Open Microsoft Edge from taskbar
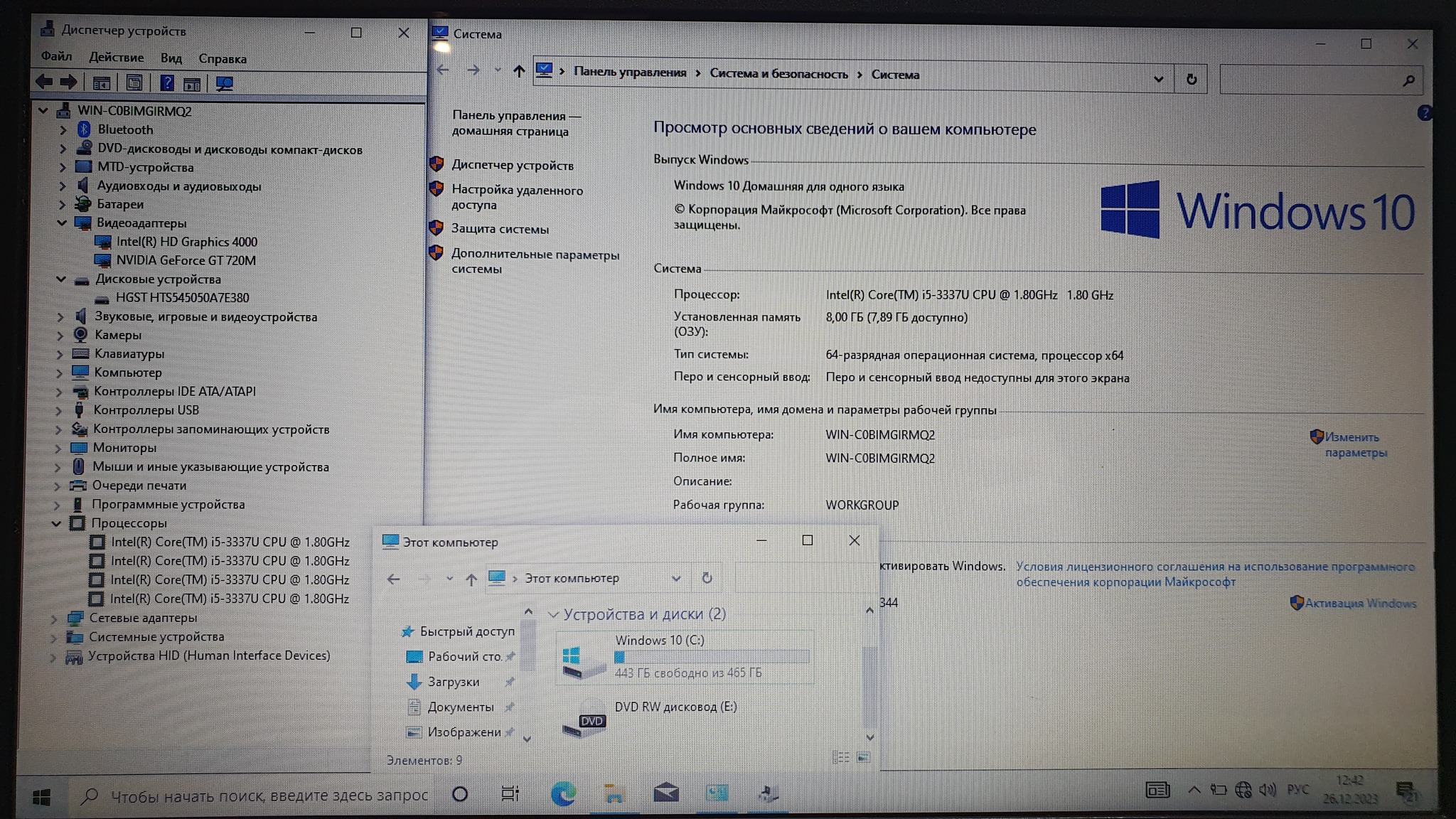The height and width of the screenshot is (819, 1456). 563,793
